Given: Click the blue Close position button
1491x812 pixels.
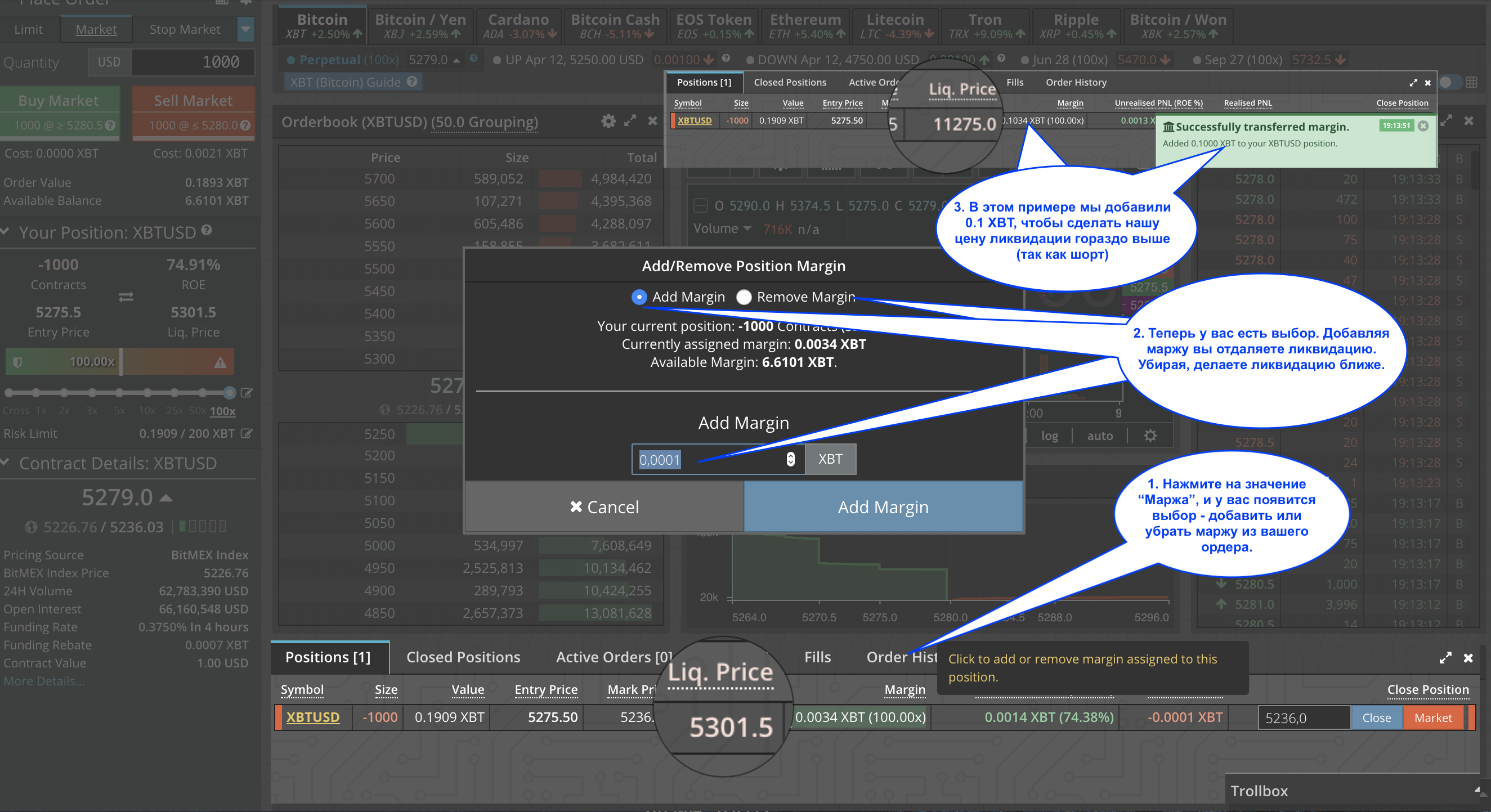Looking at the screenshot, I should click(1377, 717).
